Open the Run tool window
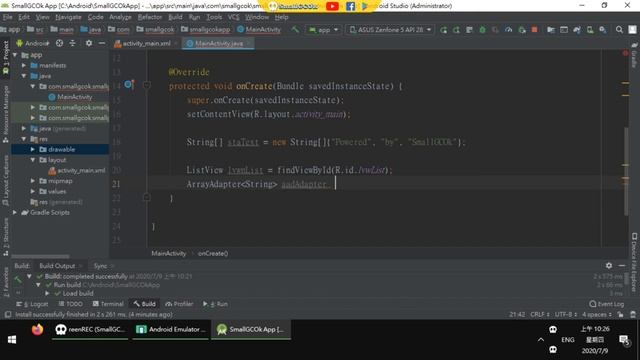Screen dimensions: 640x360 click(x=216, y=304)
